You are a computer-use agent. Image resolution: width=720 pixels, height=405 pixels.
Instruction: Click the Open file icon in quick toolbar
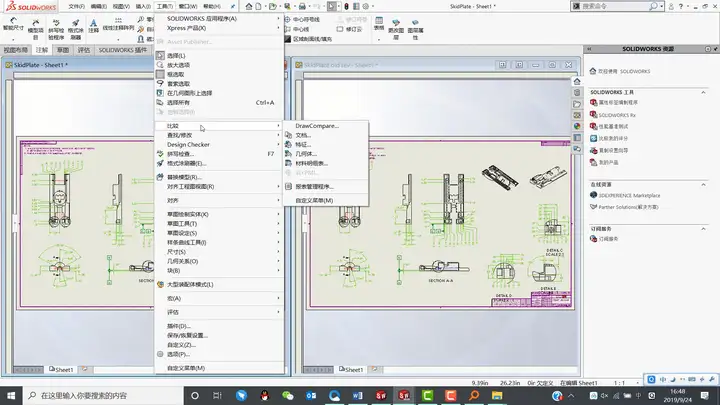click(272, 6)
